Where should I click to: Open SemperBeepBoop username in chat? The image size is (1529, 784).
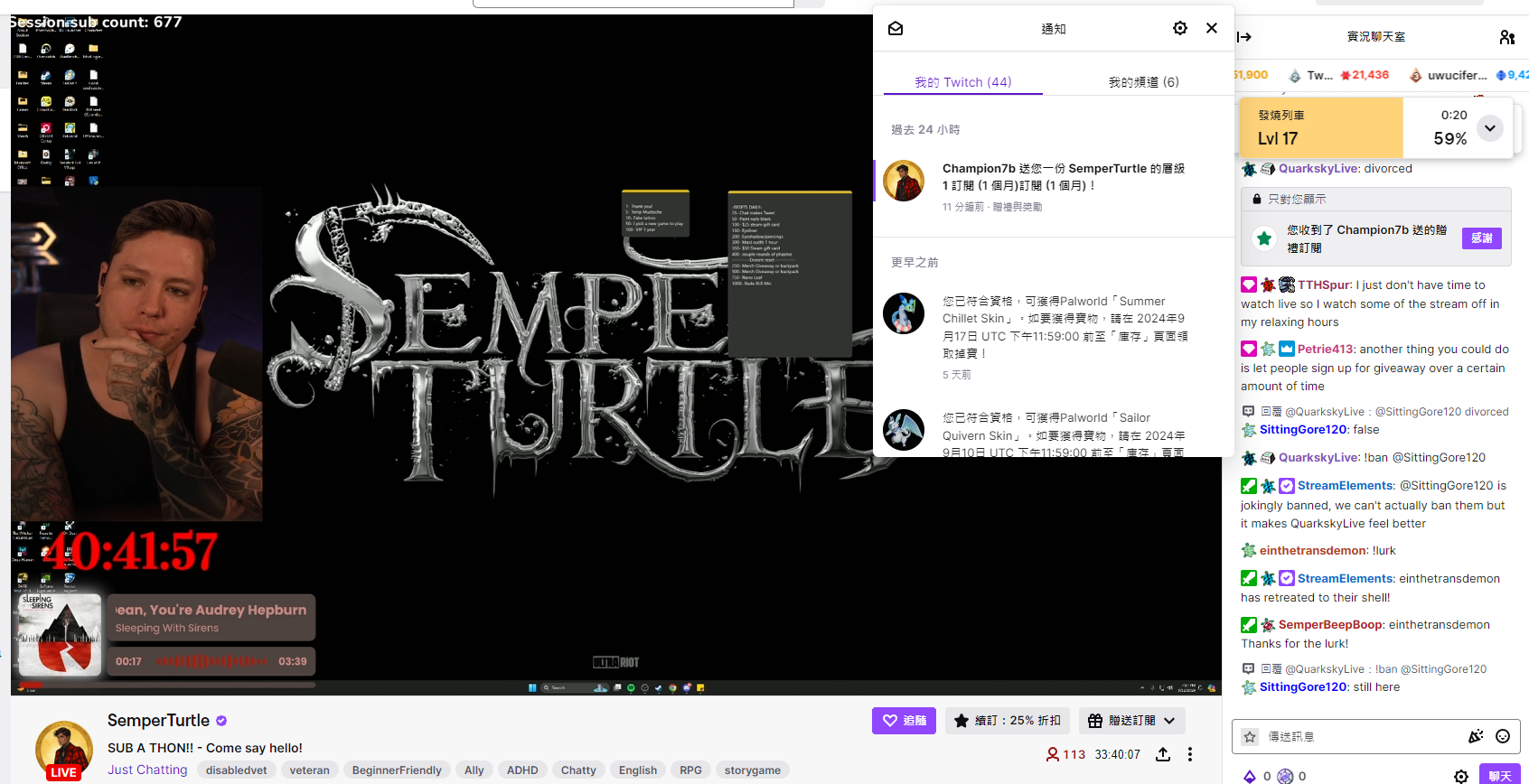(1330, 625)
